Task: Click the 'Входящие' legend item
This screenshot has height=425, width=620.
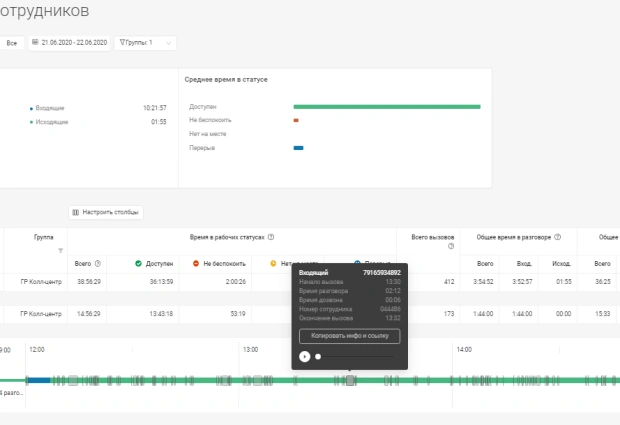Action: 50,107
